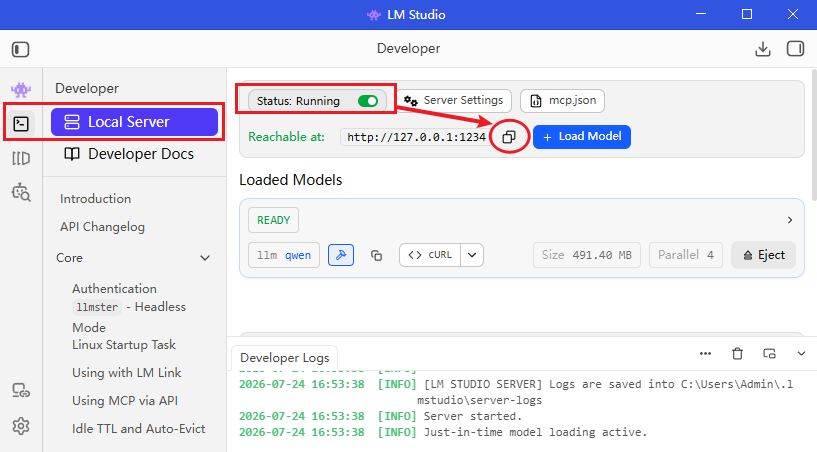Viewport: 817px width, 452px height.
Task: Open Using MCP via API page
Action: [125, 400]
